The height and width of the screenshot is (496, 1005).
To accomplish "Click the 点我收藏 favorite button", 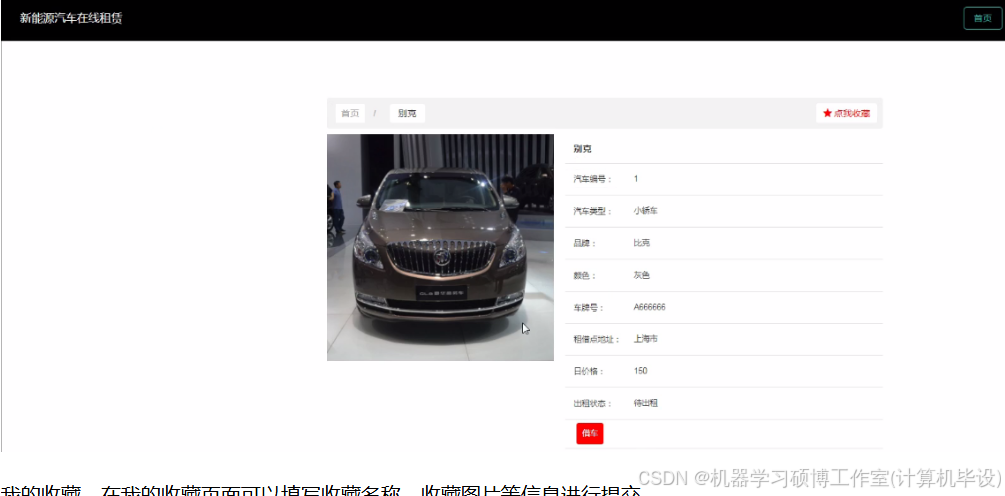I will (x=846, y=113).
